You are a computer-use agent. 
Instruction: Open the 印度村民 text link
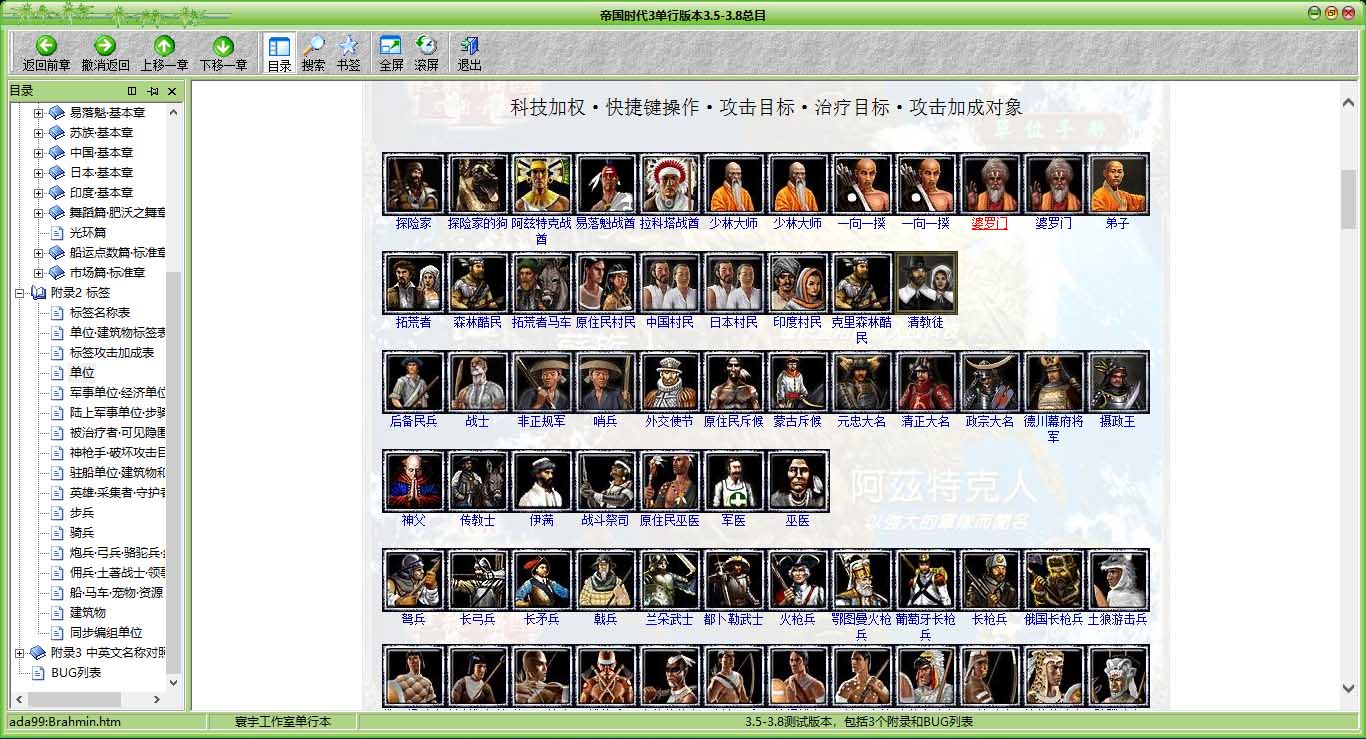click(x=798, y=322)
